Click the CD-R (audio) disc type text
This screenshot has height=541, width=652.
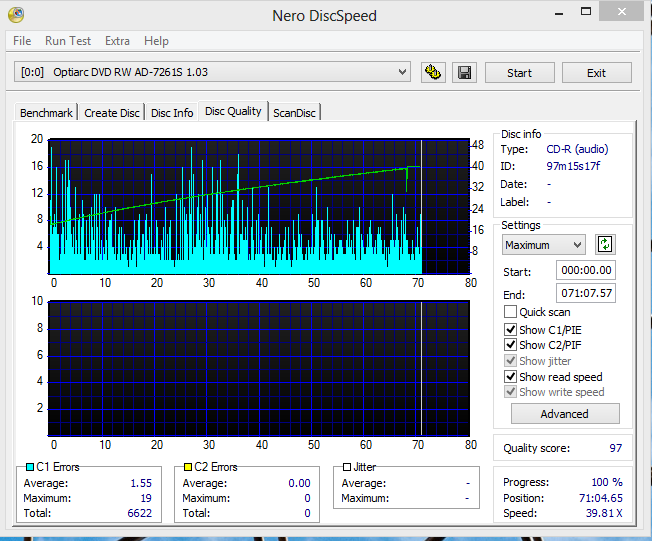click(577, 149)
